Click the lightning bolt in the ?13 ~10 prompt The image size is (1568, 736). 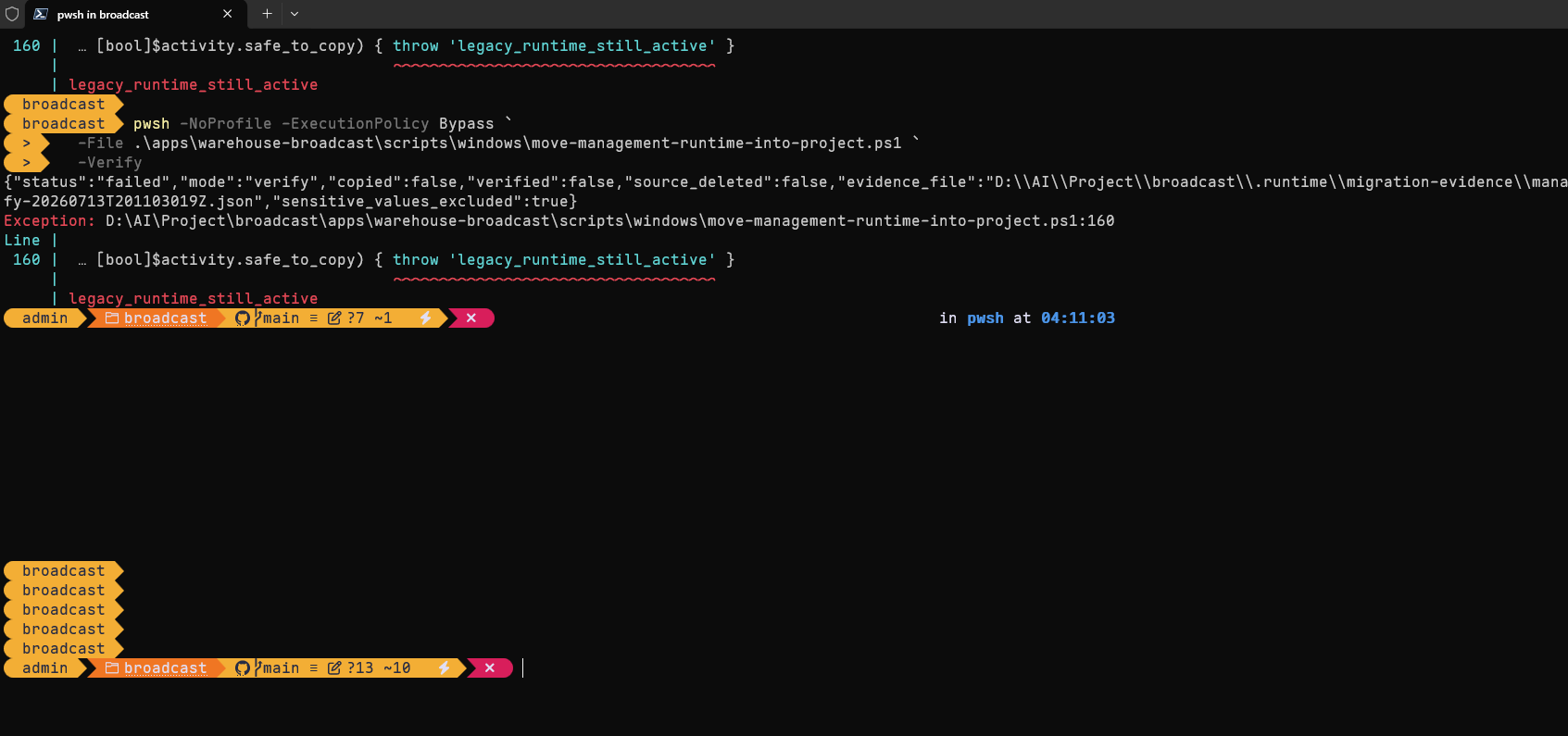(444, 667)
